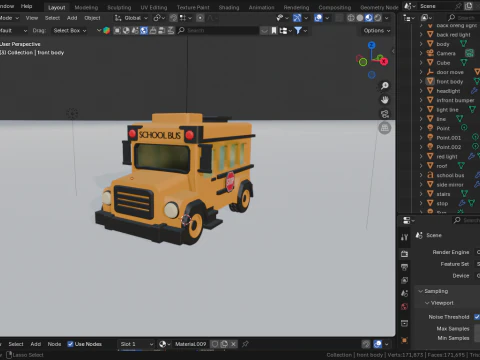Click the Scene name field in top bar
Screen dimensions: 480x360
[436, 6]
